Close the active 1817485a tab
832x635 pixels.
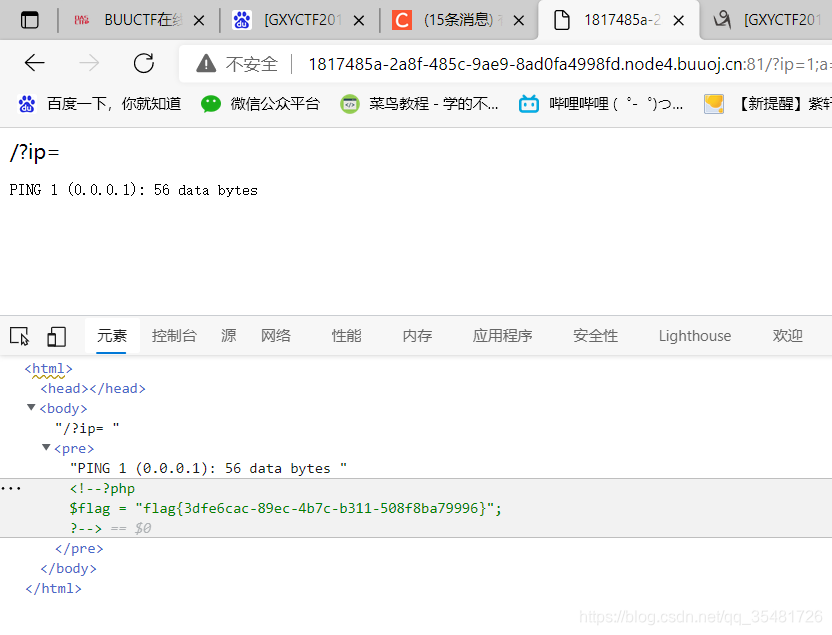pyautogui.click(x=678, y=21)
